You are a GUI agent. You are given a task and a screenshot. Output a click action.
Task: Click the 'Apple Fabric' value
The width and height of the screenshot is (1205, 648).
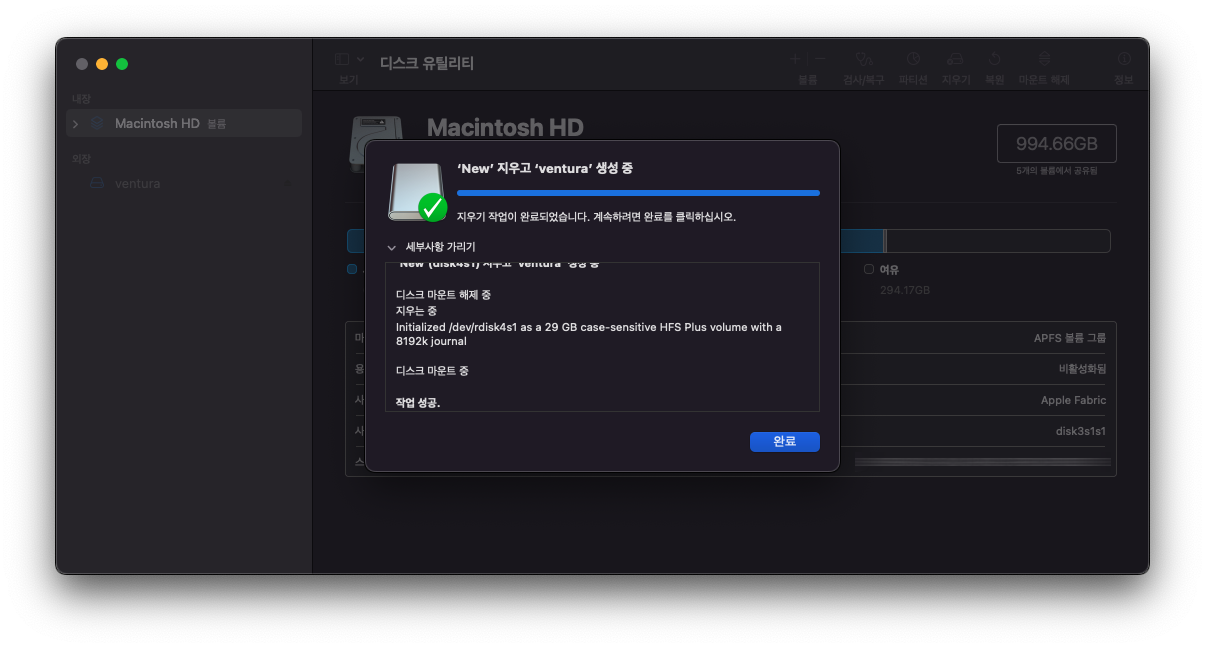point(1073,400)
